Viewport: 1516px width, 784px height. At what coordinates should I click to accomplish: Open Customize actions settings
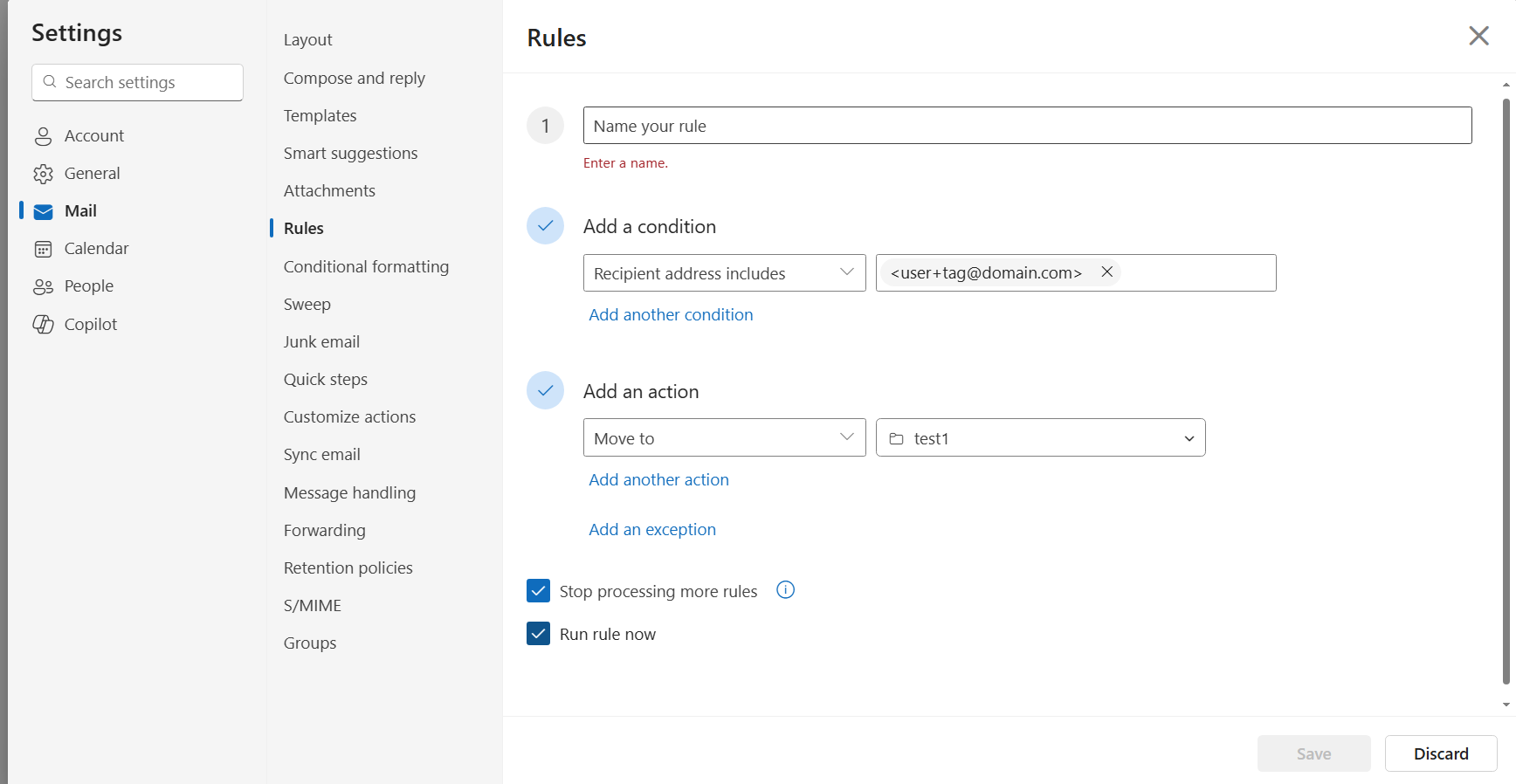point(349,417)
